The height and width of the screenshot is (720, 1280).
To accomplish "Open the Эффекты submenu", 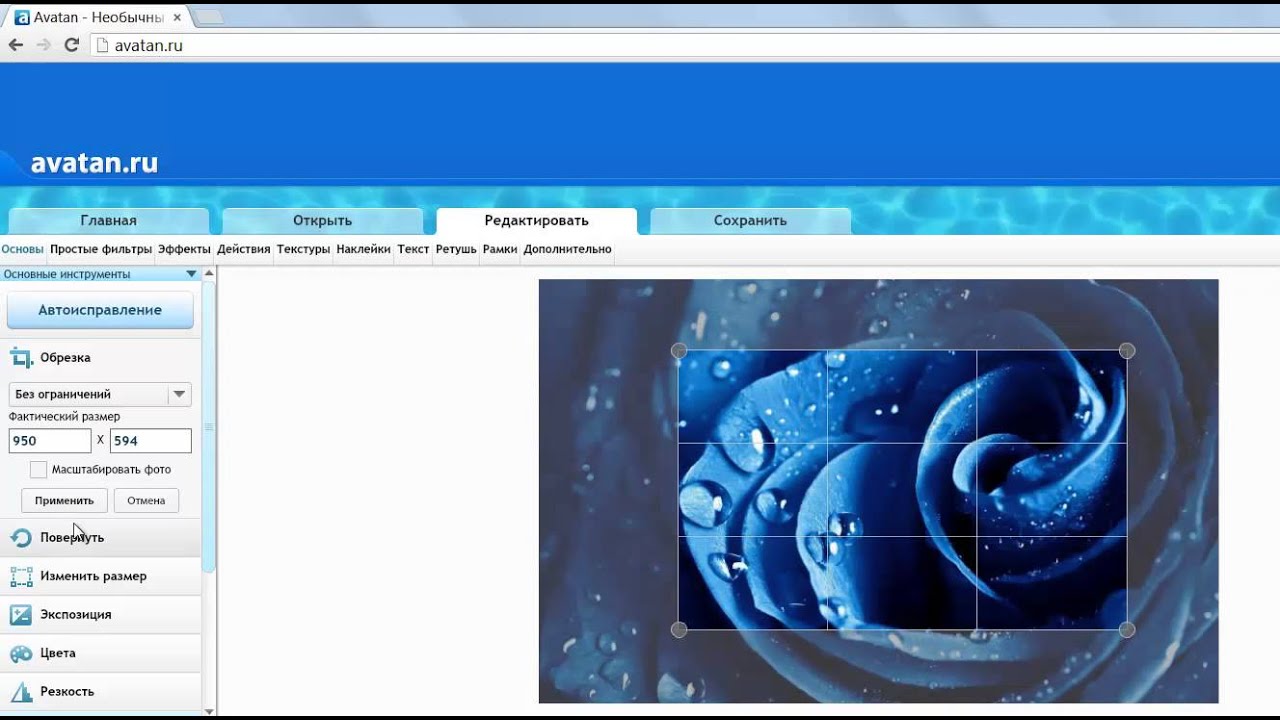I will pos(184,249).
